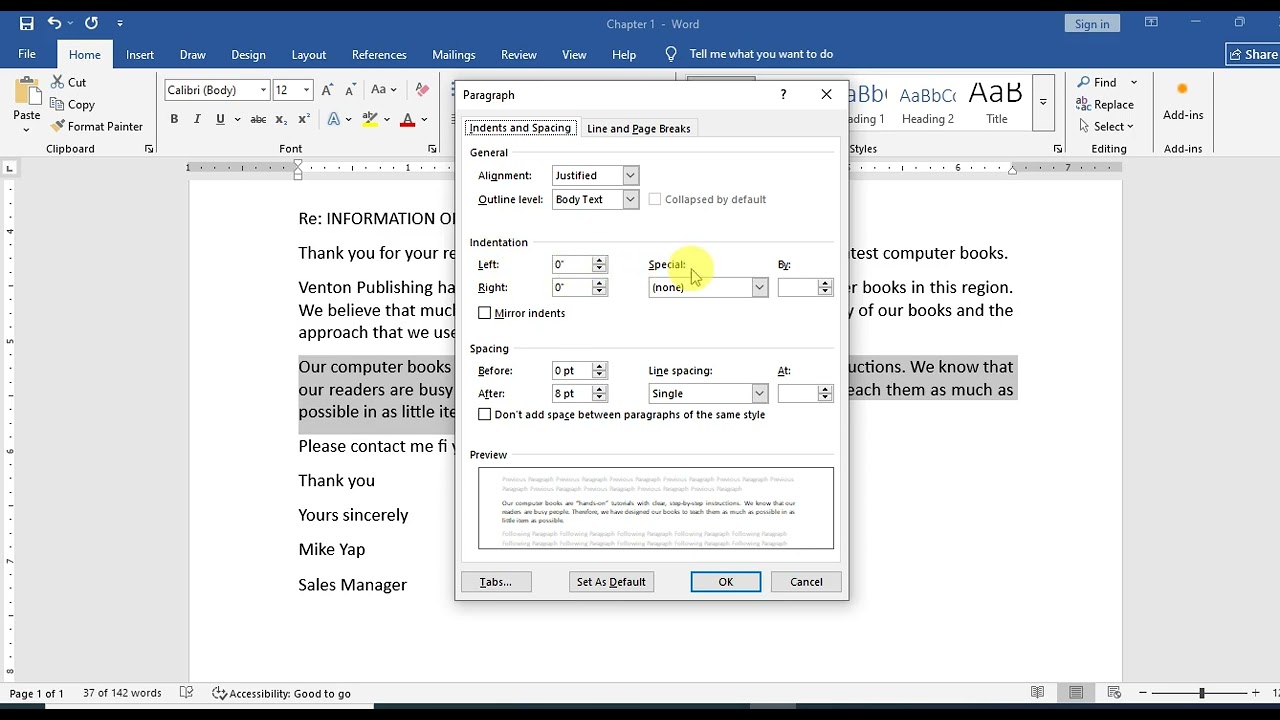Cut the selected text
The height and width of the screenshot is (720, 1280).
(68, 82)
